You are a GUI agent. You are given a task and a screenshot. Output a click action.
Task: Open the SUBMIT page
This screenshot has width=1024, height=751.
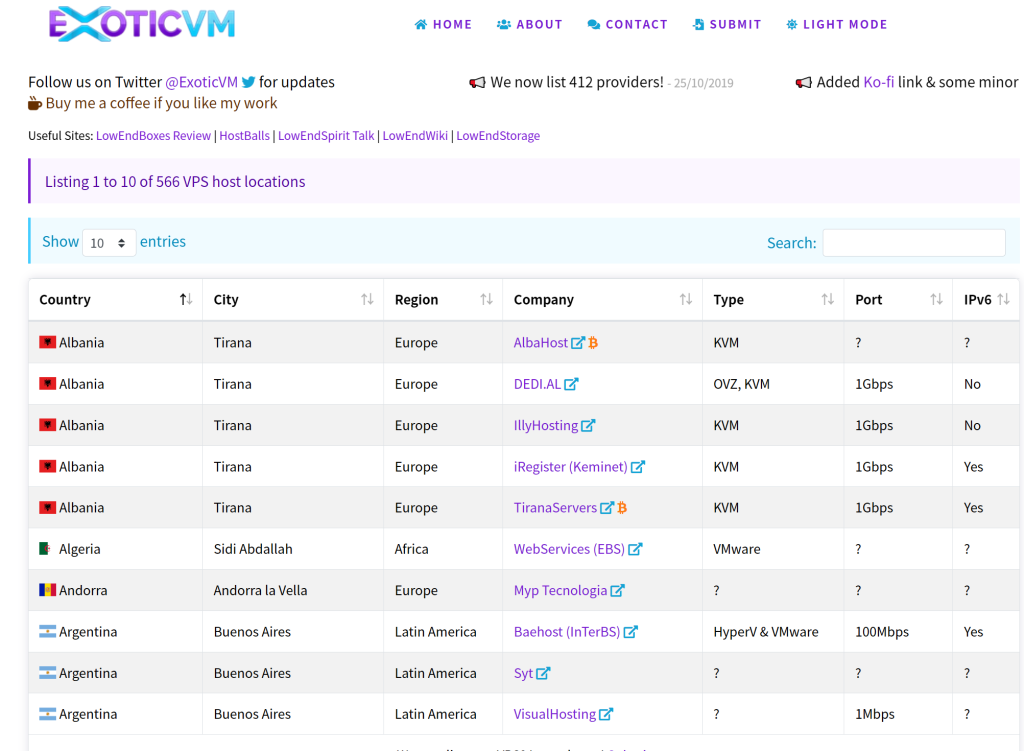(x=727, y=24)
